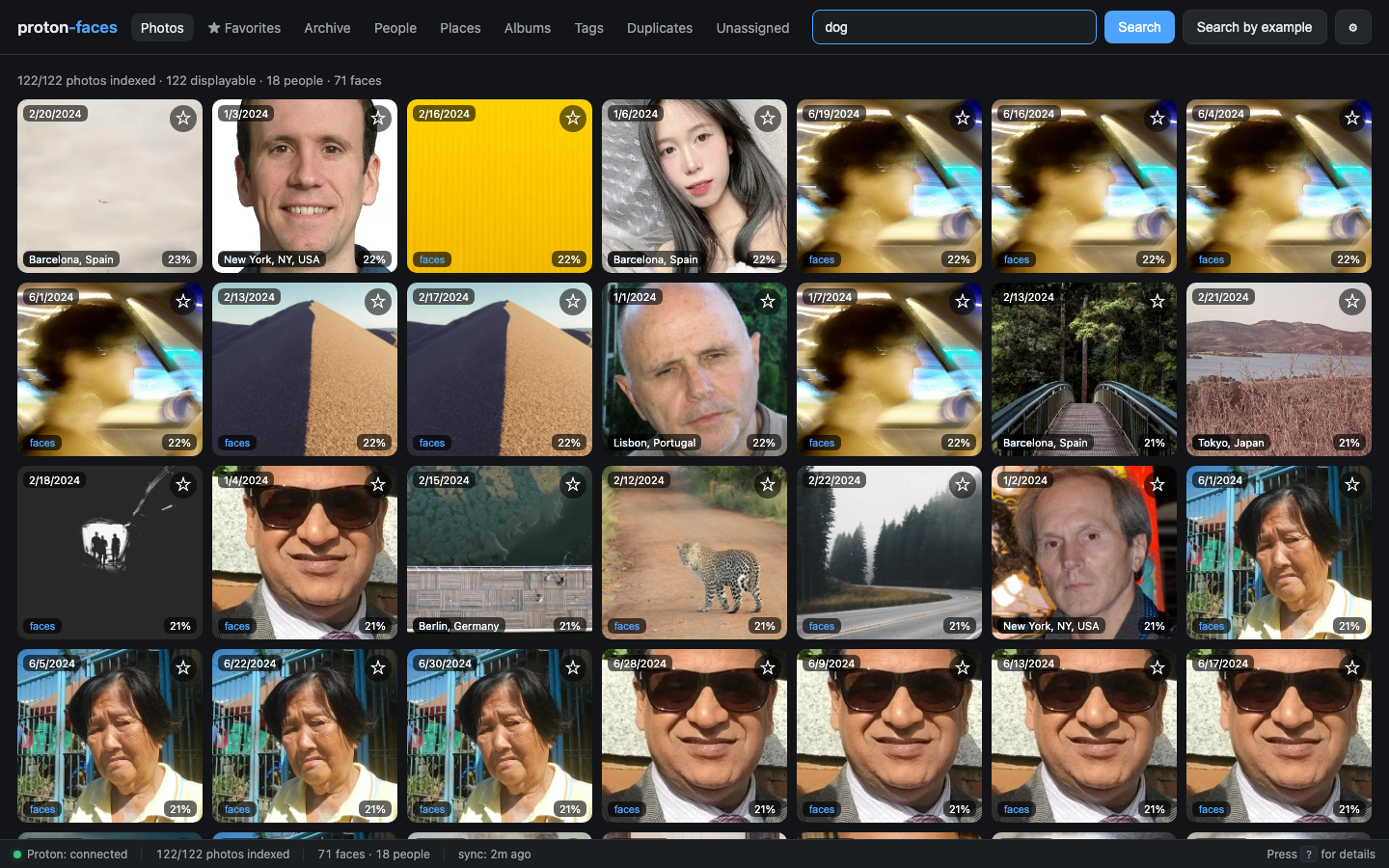
Task: Click the "New York, NY, USA" label on the 1/3/2024 photo
Action: pos(272,259)
